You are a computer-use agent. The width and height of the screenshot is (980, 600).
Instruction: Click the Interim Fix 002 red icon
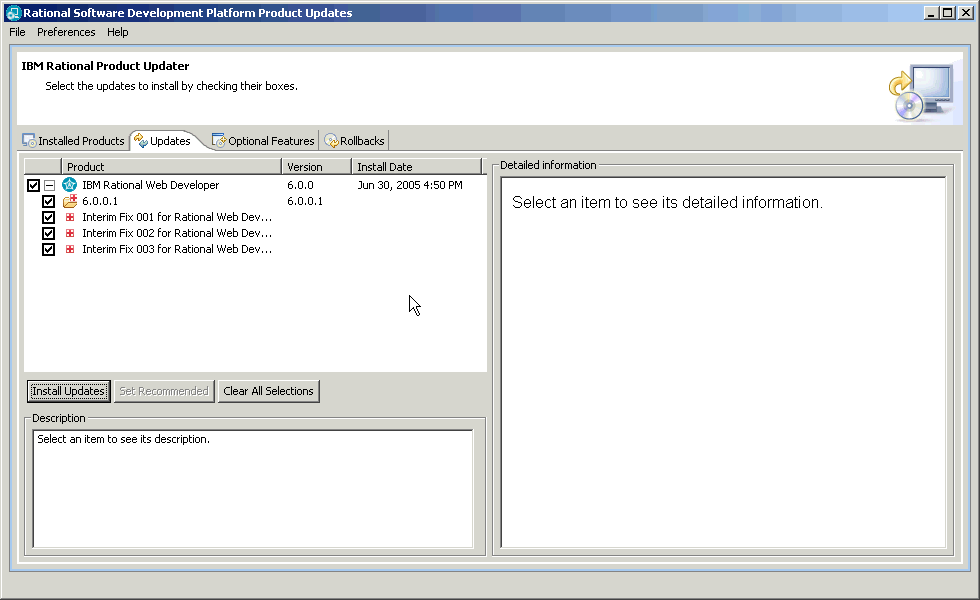[x=70, y=233]
